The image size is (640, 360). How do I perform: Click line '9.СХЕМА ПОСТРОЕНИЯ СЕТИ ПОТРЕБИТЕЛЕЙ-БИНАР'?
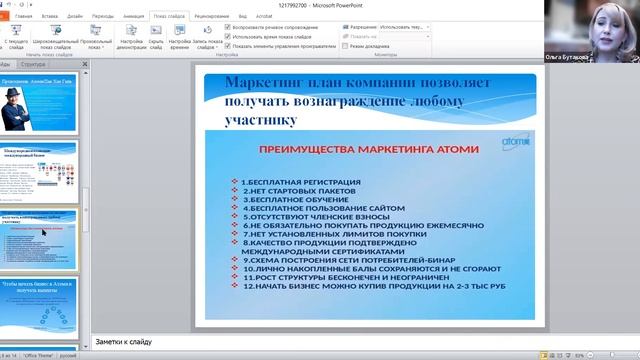349,260
